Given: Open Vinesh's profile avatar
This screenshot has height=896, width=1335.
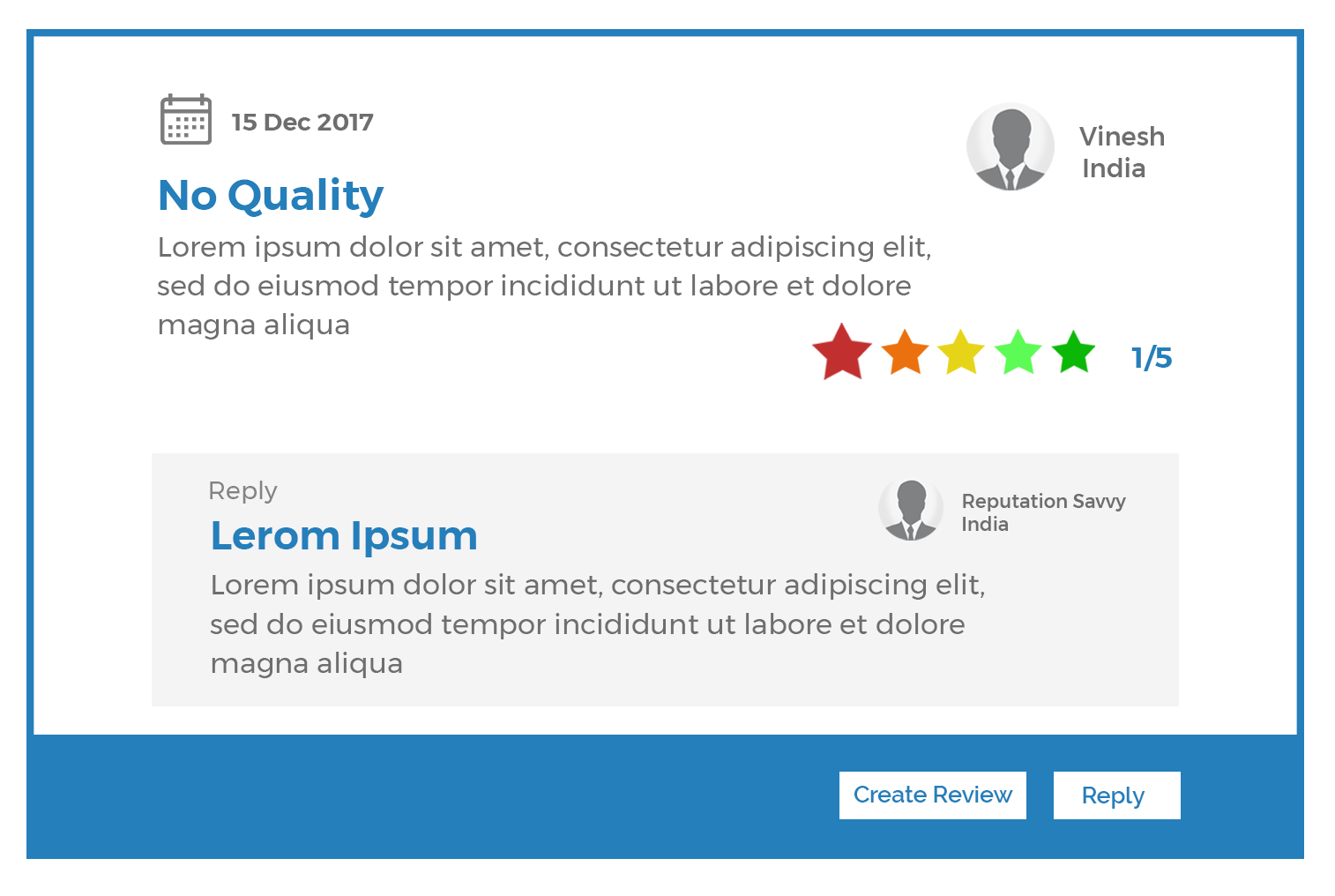Looking at the screenshot, I should tap(1011, 146).
